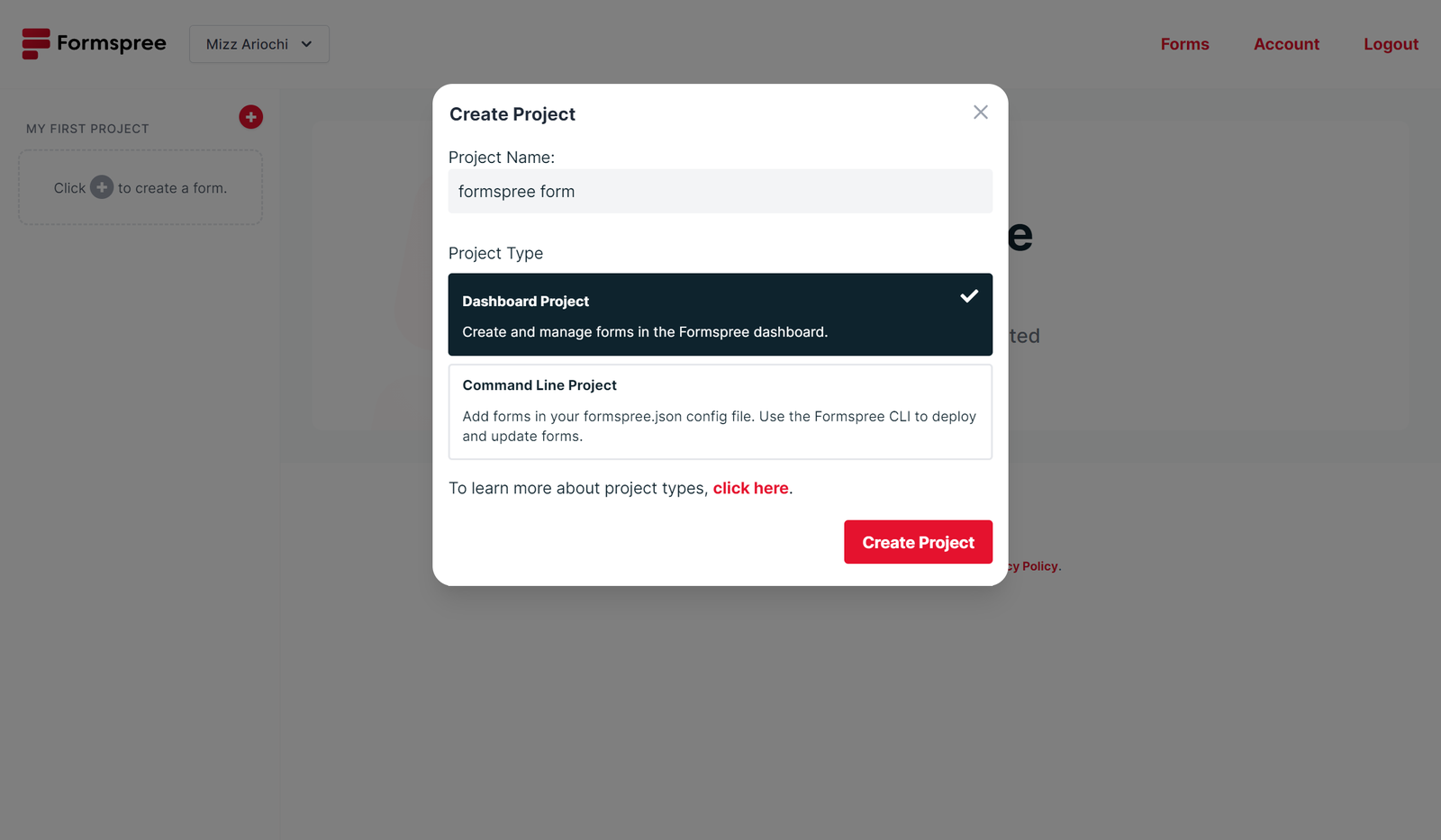Viewport: 1441px width, 840px height.
Task: Close the Create Project dialog with X
Action: [981, 112]
